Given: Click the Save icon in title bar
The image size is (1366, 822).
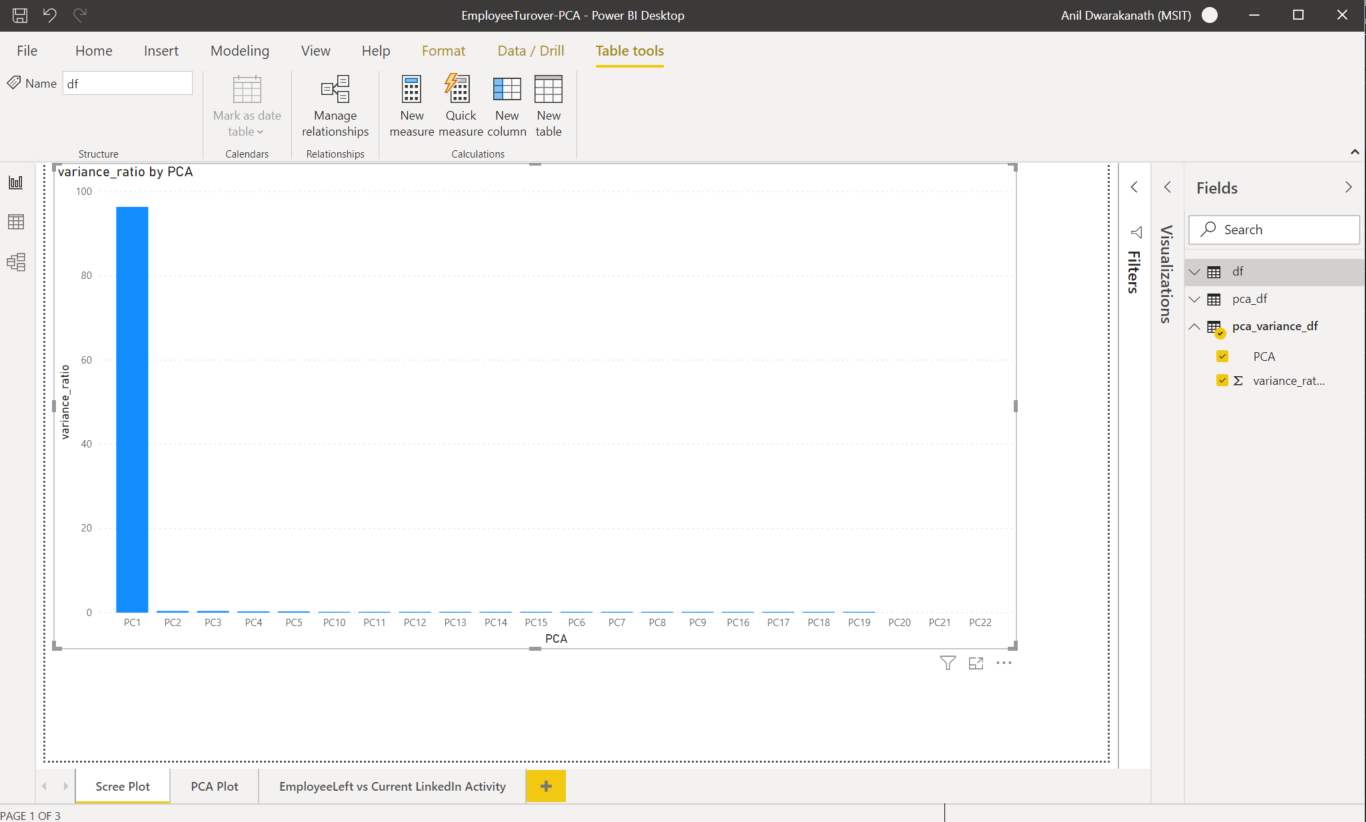Looking at the screenshot, I should point(20,15).
